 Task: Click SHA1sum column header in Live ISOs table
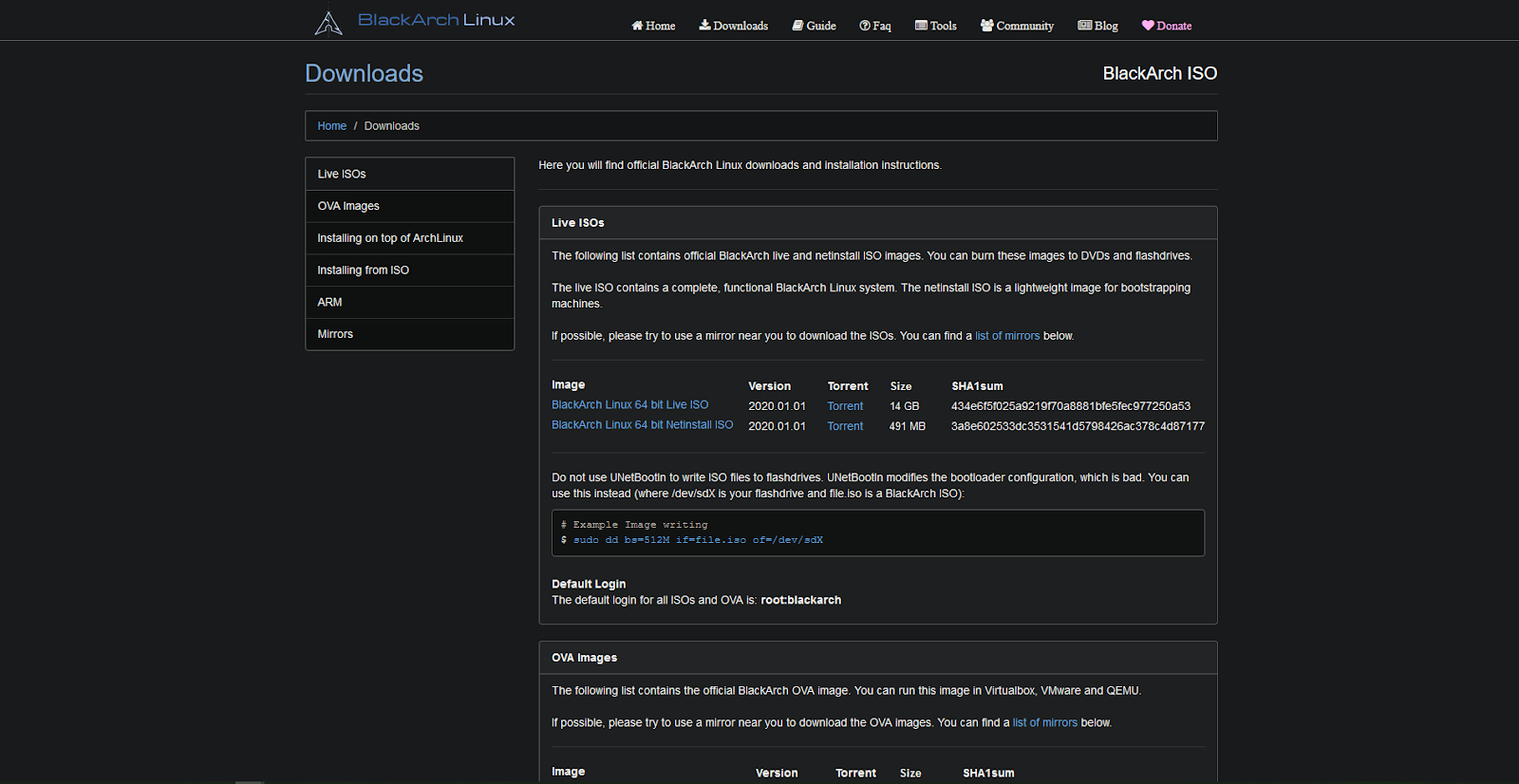click(x=978, y=386)
